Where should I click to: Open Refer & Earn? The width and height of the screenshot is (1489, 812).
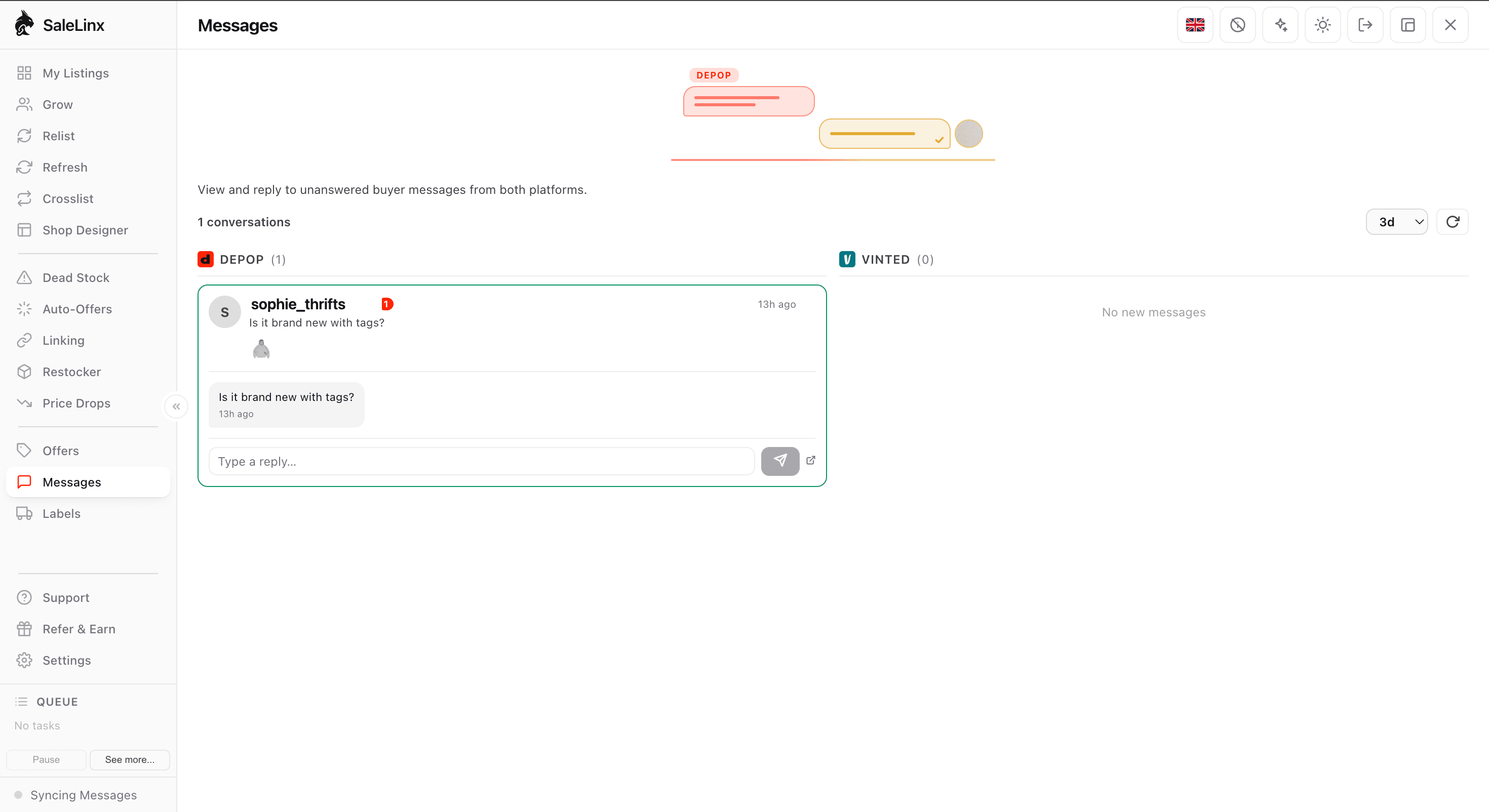click(x=88, y=629)
